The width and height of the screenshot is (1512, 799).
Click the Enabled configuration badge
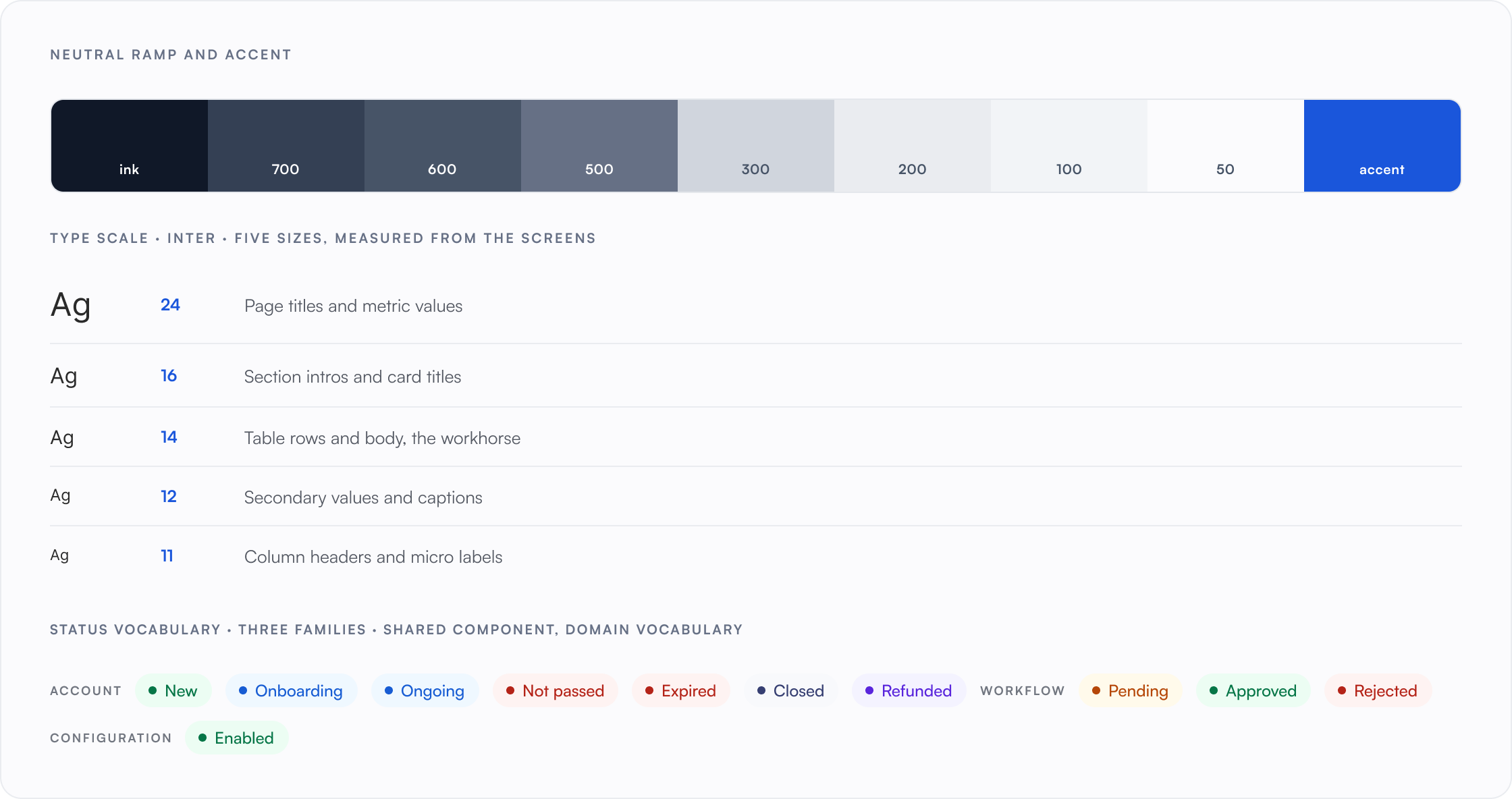tap(237, 738)
